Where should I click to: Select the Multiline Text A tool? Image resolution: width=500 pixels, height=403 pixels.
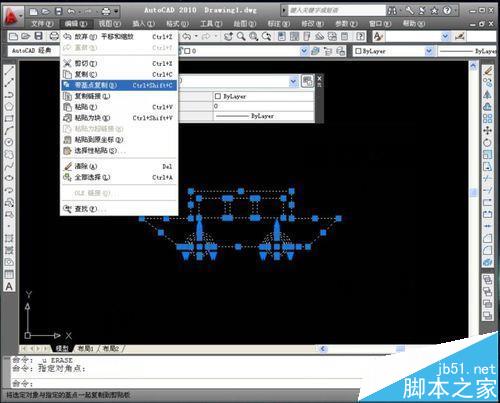pyautogui.click(x=9, y=287)
